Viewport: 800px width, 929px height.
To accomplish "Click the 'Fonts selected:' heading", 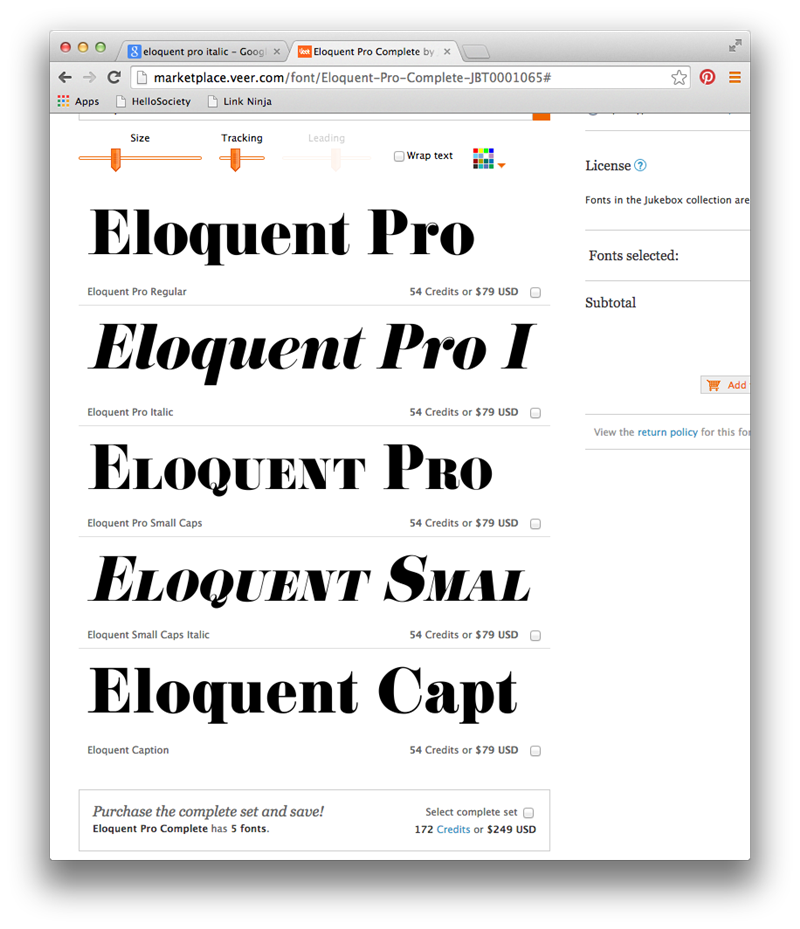I will (x=633, y=255).
